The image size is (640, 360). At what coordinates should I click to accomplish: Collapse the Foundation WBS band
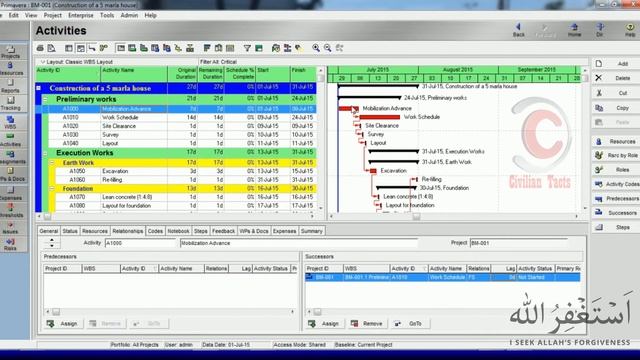click(x=52, y=189)
